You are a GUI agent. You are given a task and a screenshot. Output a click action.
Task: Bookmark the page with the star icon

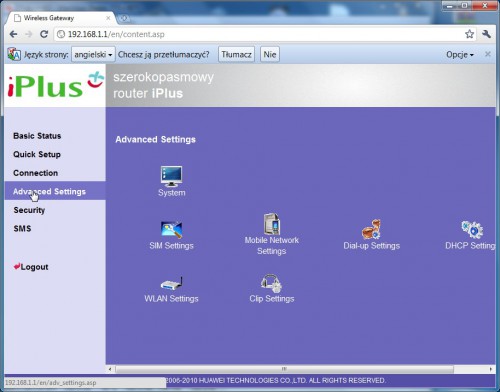469,34
